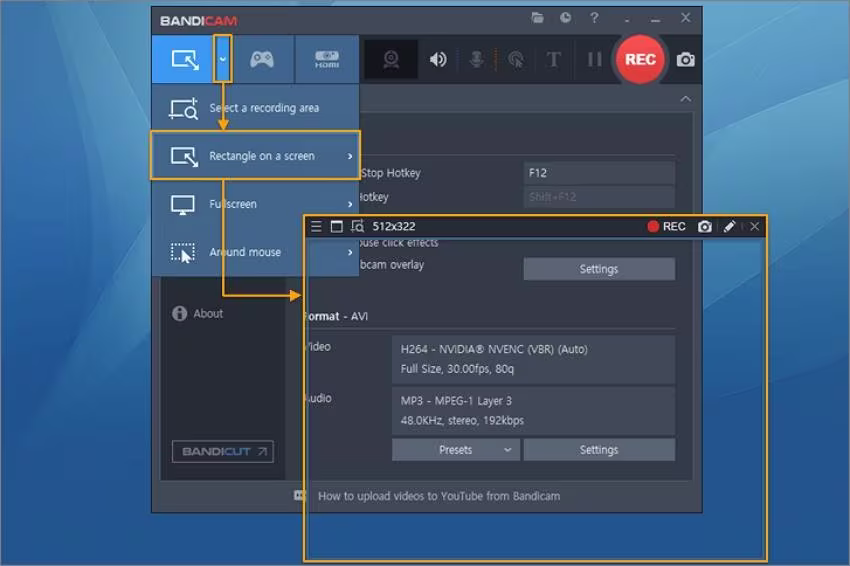The height and width of the screenshot is (566, 850).
Task: Click chat icon beside YouTube tip
Action: (x=299, y=496)
